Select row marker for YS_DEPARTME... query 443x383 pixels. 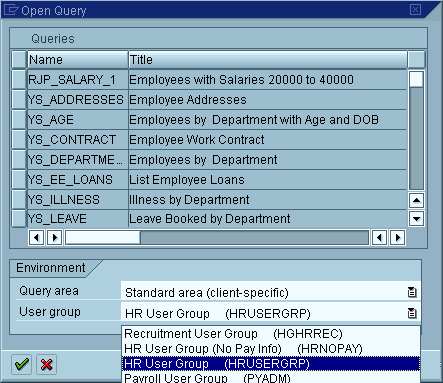19,160
